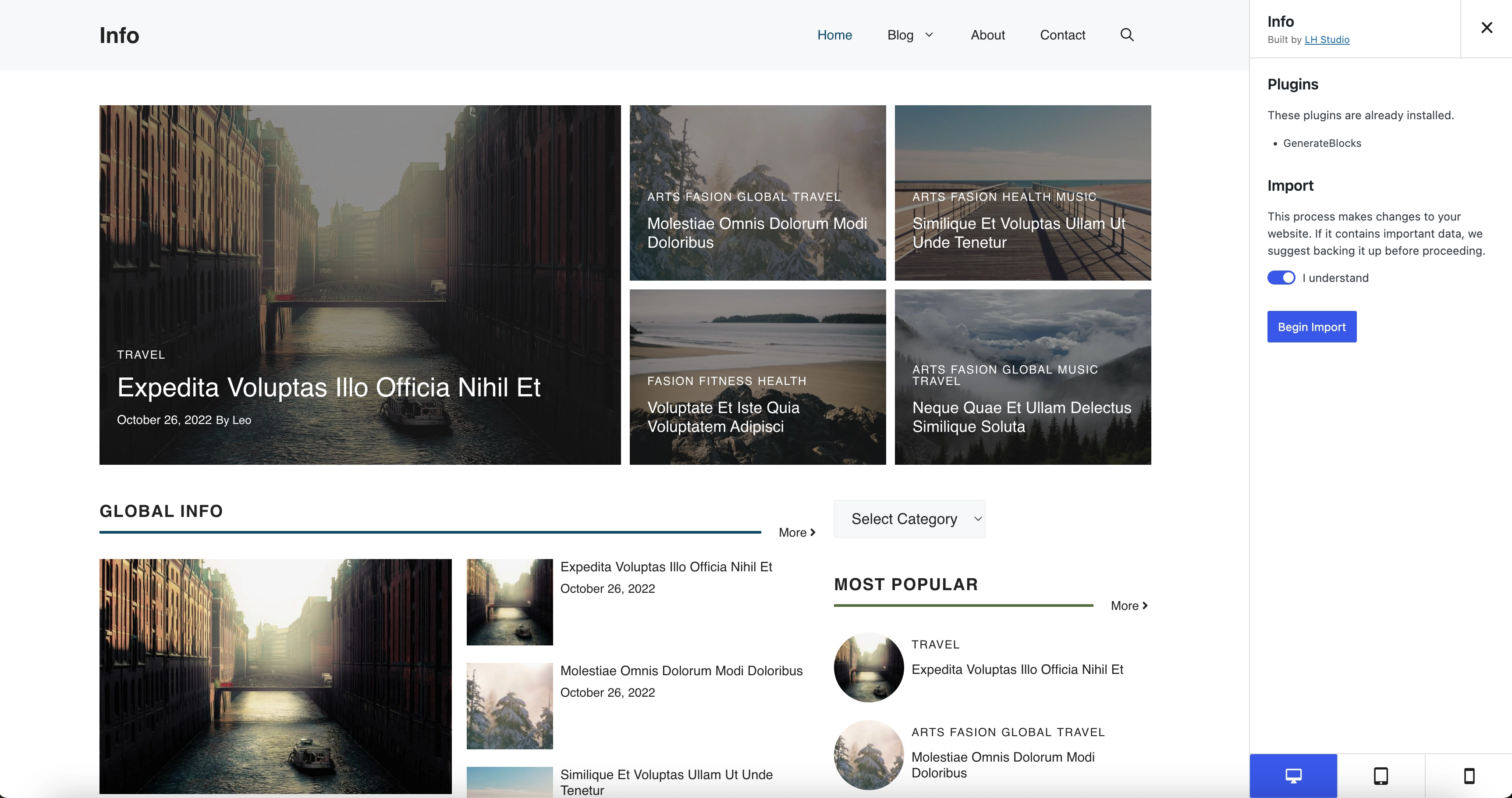This screenshot has width=1512, height=798.
Task: Click FASION FITNESS HEALTH category label
Action: click(727, 381)
